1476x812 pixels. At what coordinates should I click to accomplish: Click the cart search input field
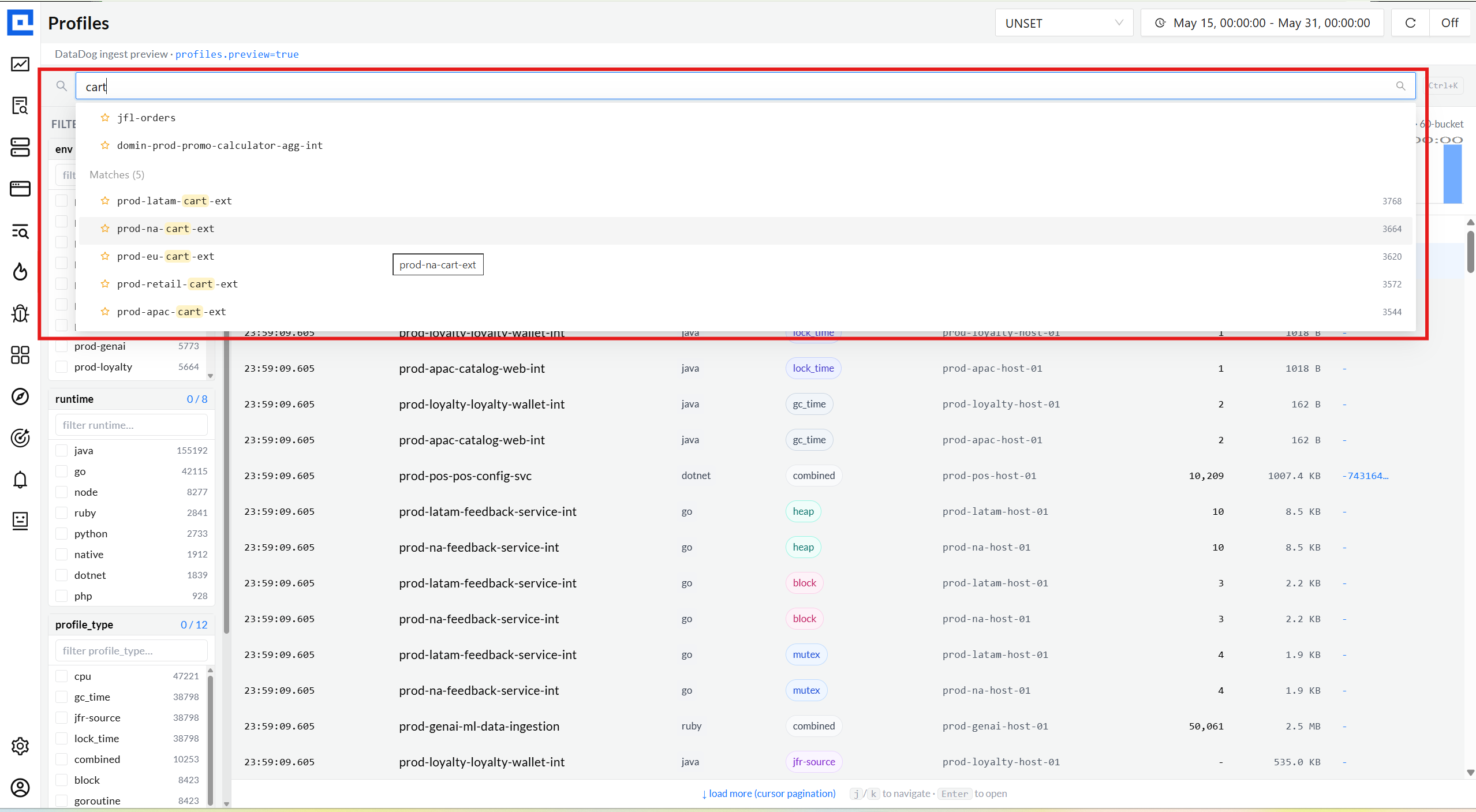745,86
